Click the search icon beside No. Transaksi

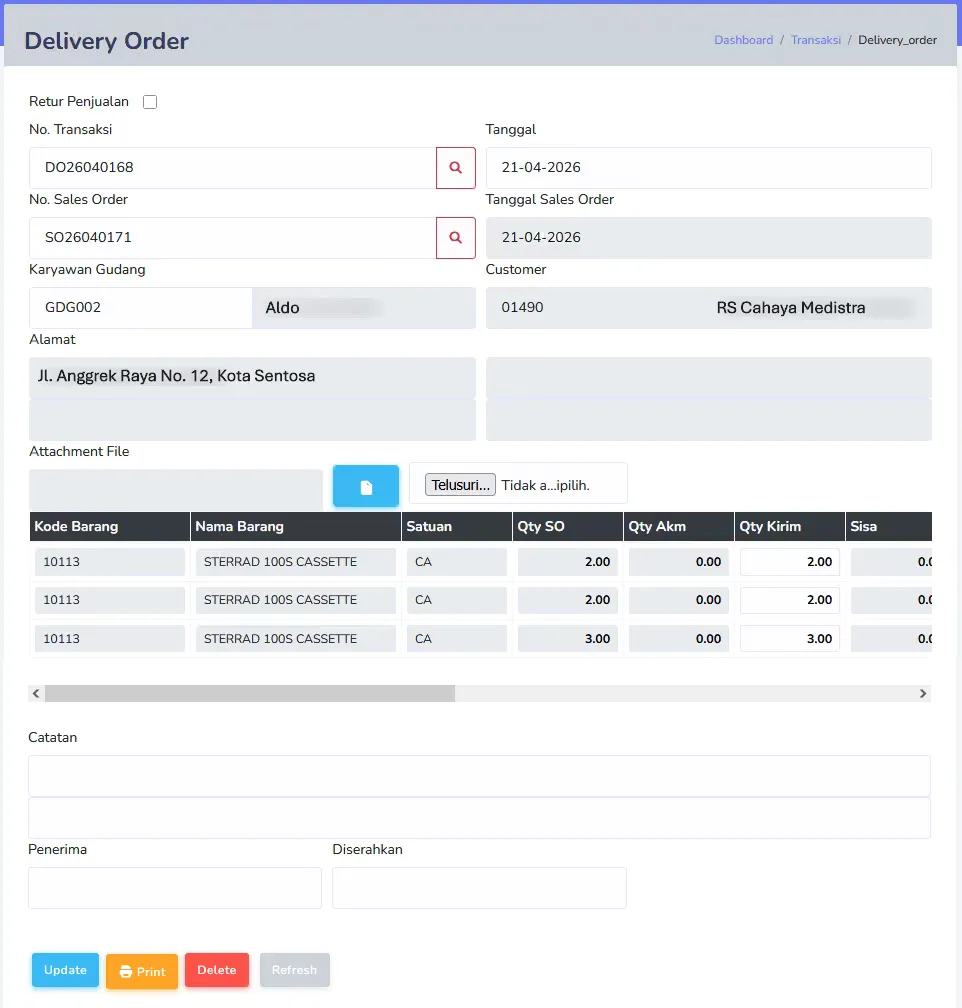(455, 168)
